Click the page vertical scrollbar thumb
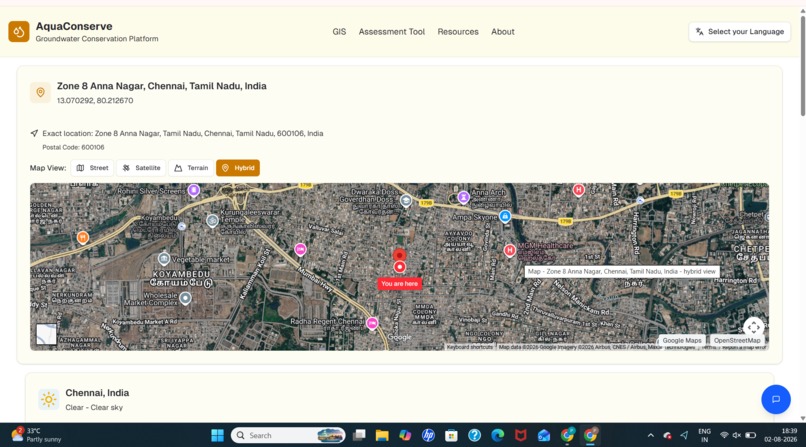This screenshot has width=806, height=447. (802, 65)
